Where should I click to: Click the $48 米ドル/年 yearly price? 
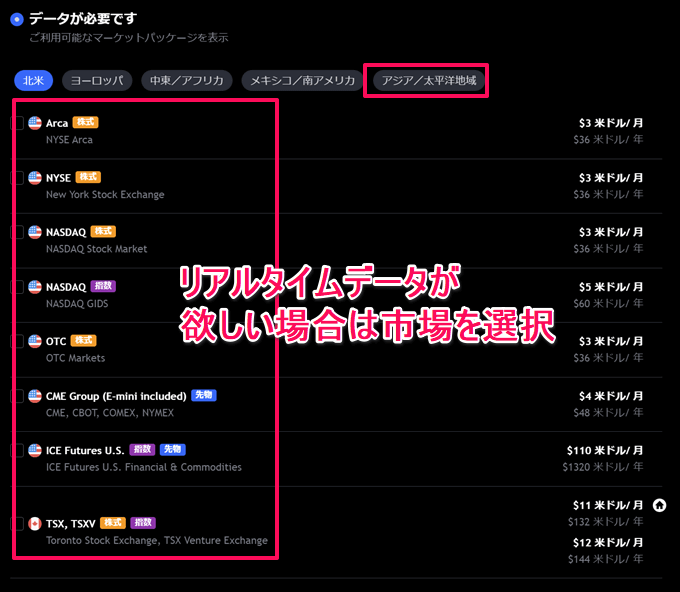608,413
